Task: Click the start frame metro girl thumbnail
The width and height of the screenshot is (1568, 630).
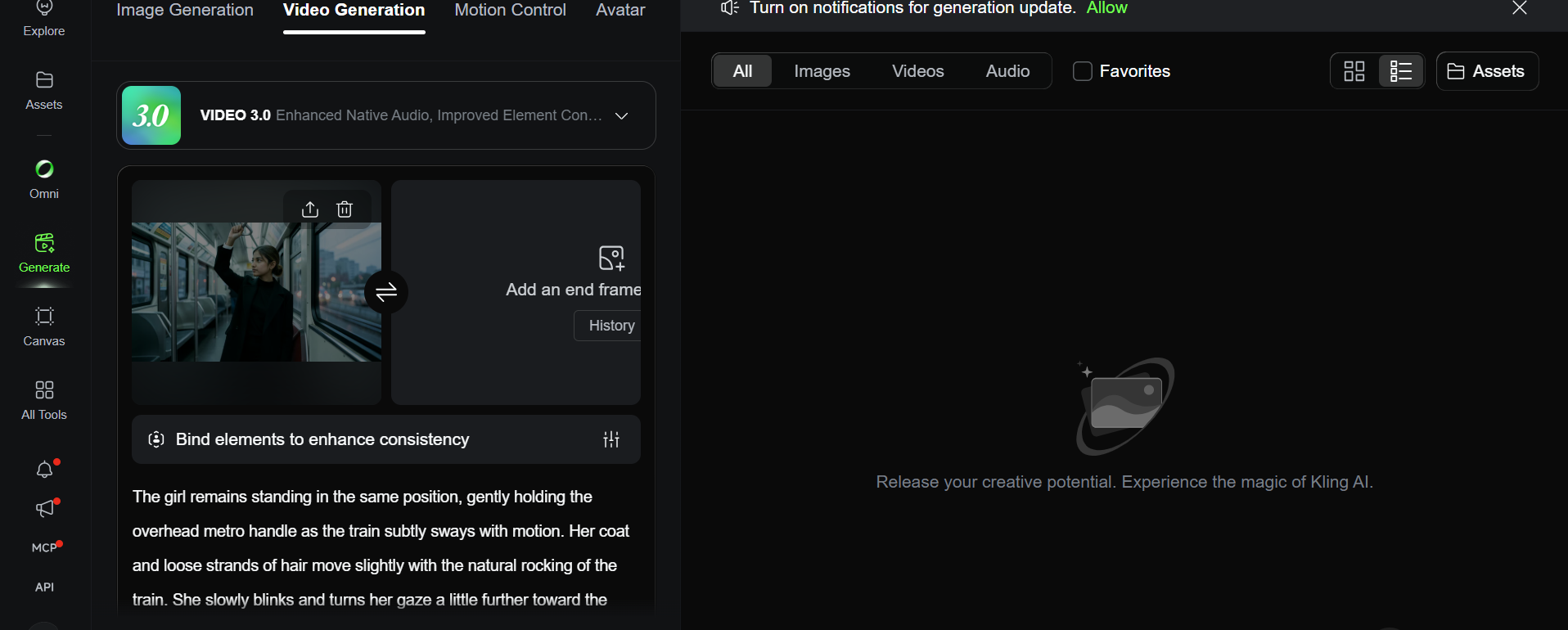Action: pos(256,292)
